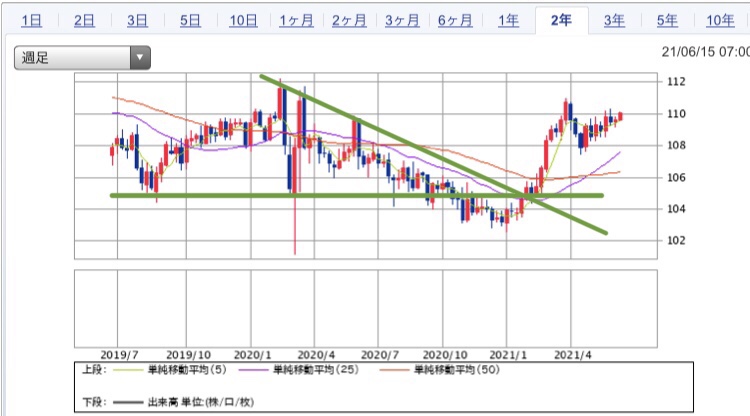Switch to the 2日 period tab

point(84,21)
